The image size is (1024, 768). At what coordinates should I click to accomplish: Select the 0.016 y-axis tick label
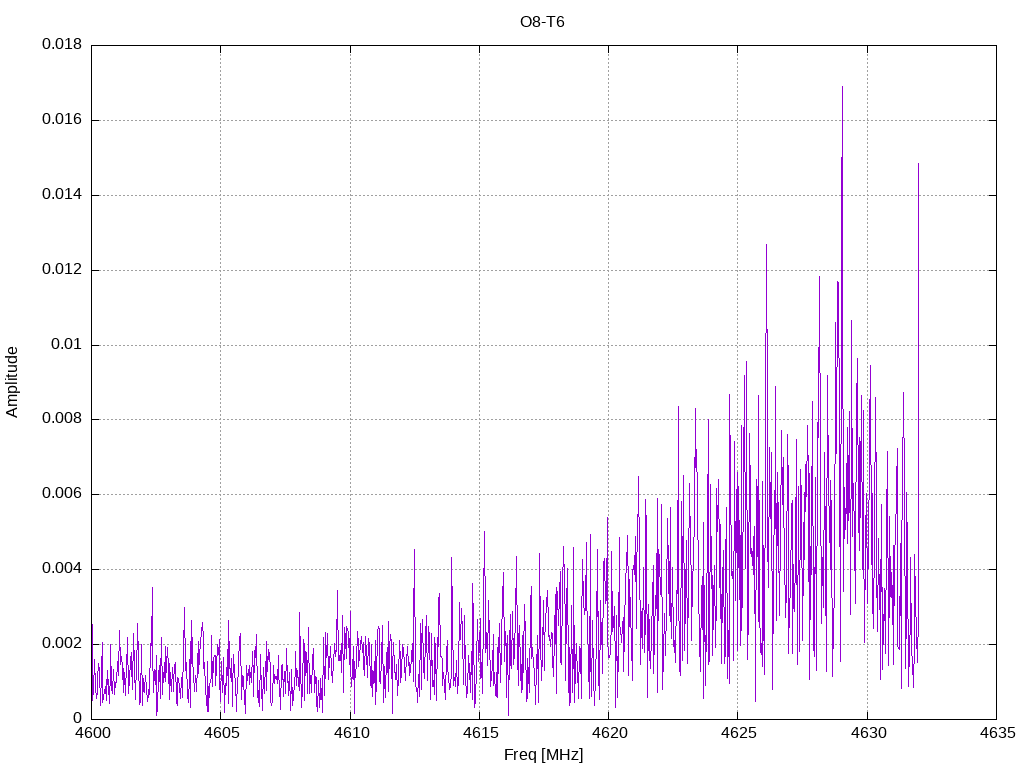pyautogui.click(x=62, y=120)
